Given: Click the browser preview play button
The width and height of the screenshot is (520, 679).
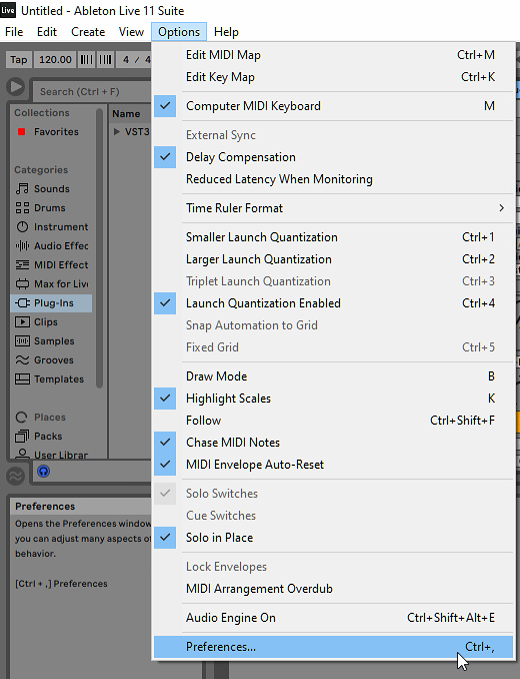Looking at the screenshot, I should (16, 87).
